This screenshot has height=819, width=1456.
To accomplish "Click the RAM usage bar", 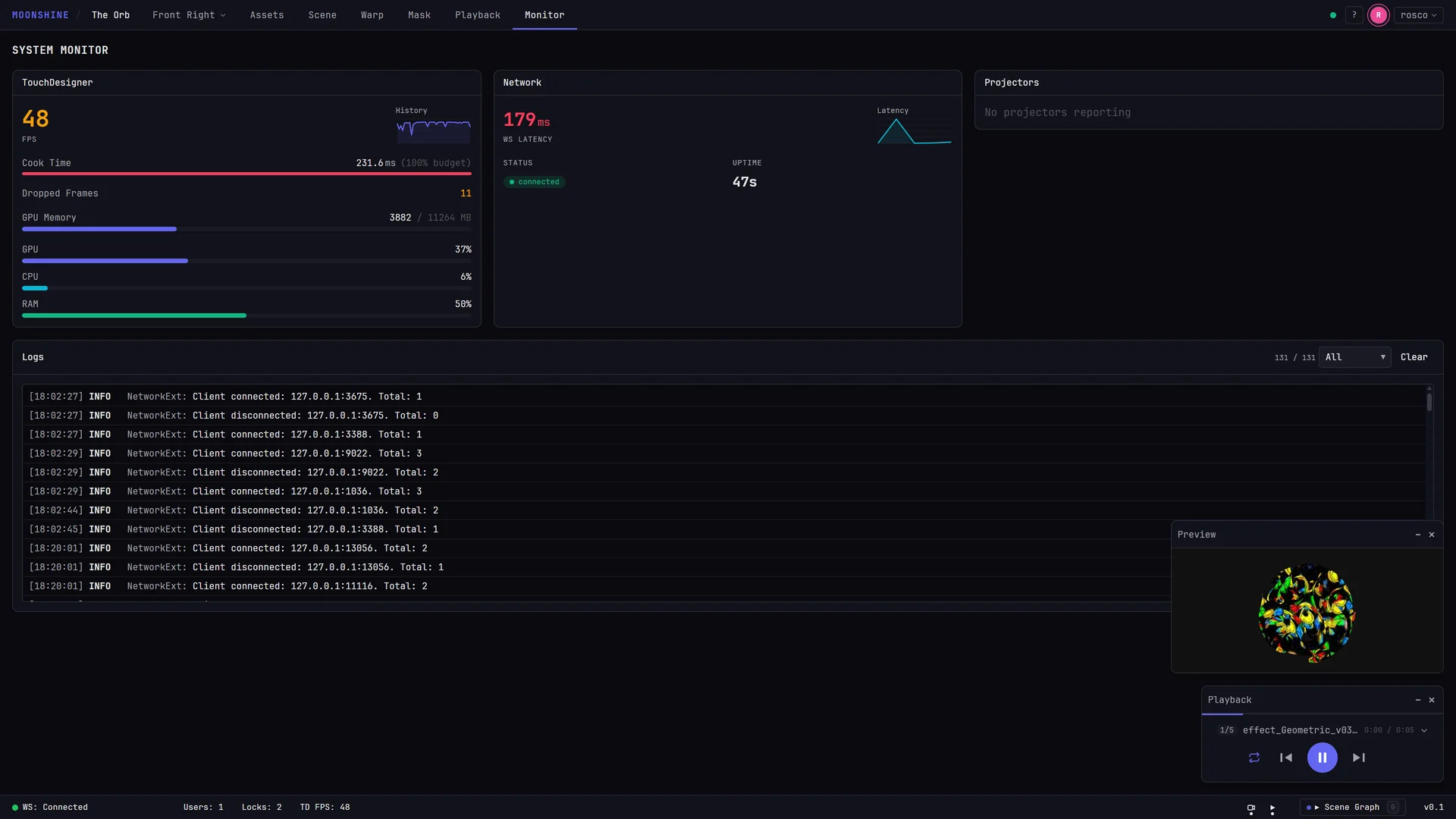I will pyautogui.click(x=246, y=315).
